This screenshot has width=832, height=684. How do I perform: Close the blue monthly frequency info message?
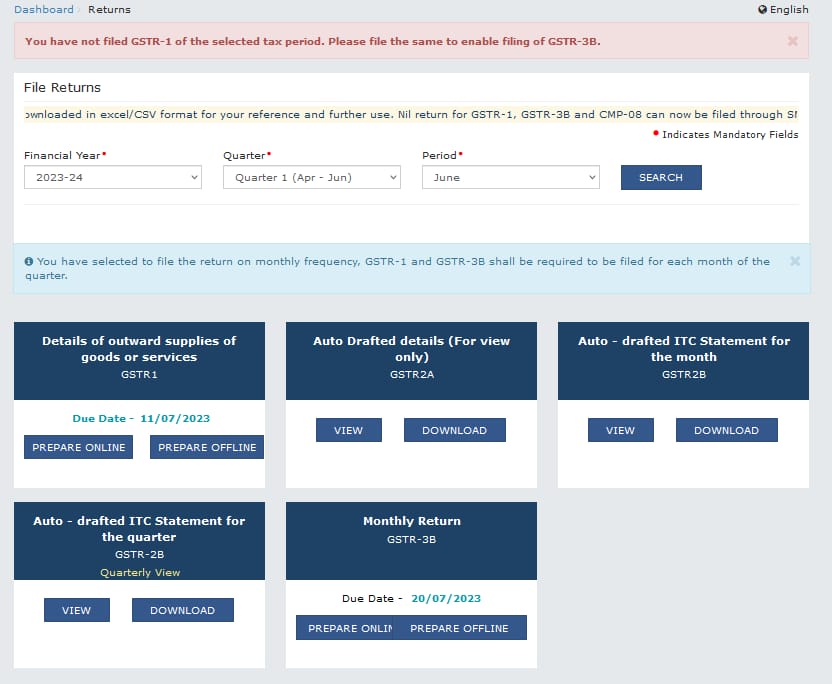795,261
